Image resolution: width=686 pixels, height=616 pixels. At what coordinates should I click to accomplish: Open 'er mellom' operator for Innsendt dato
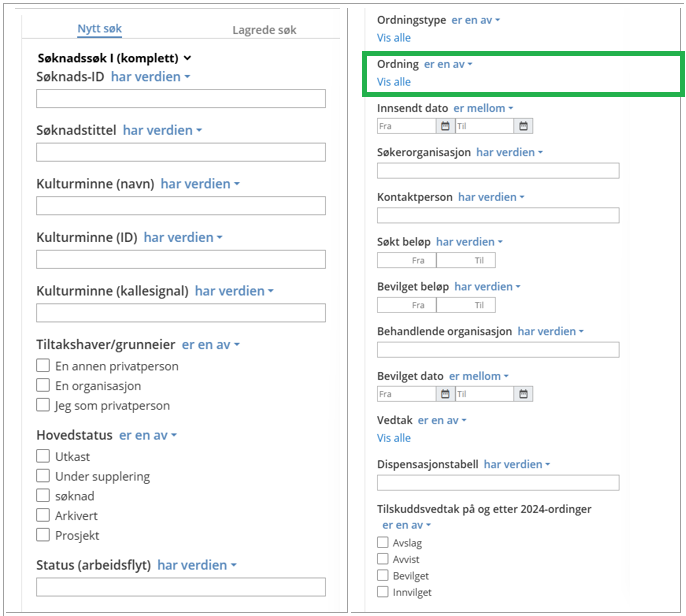(x=483, y=108)
